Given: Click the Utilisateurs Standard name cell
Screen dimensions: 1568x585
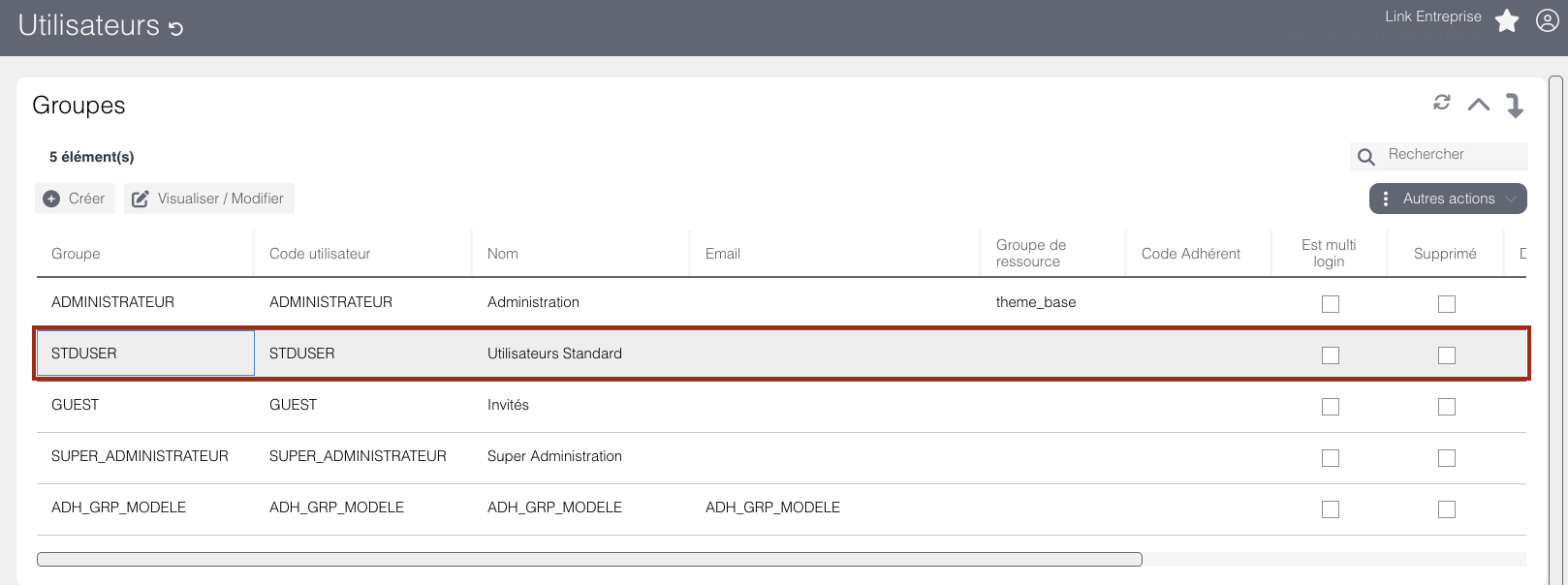Looking at the screenshot, I should pyautogui.click(x=580, y=354).
